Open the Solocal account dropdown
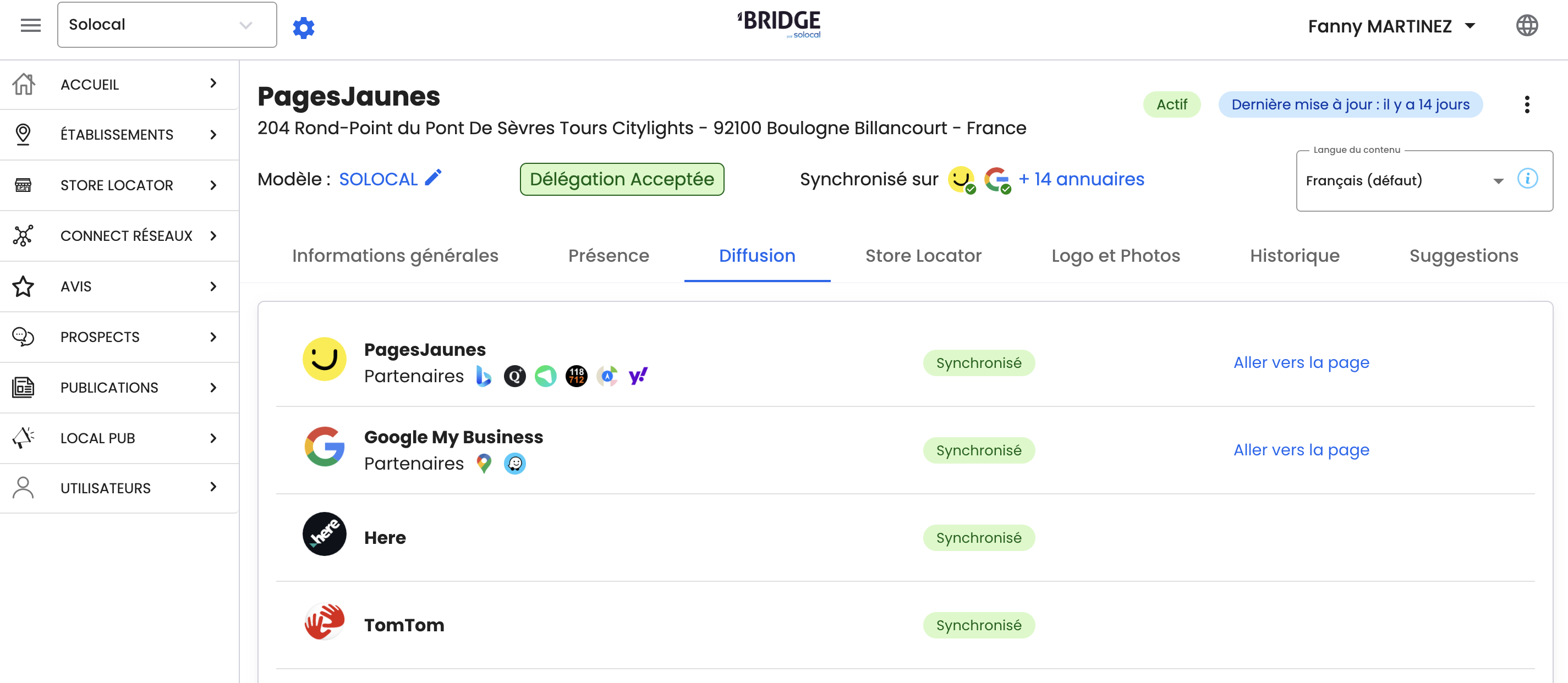 pos(167,25)
